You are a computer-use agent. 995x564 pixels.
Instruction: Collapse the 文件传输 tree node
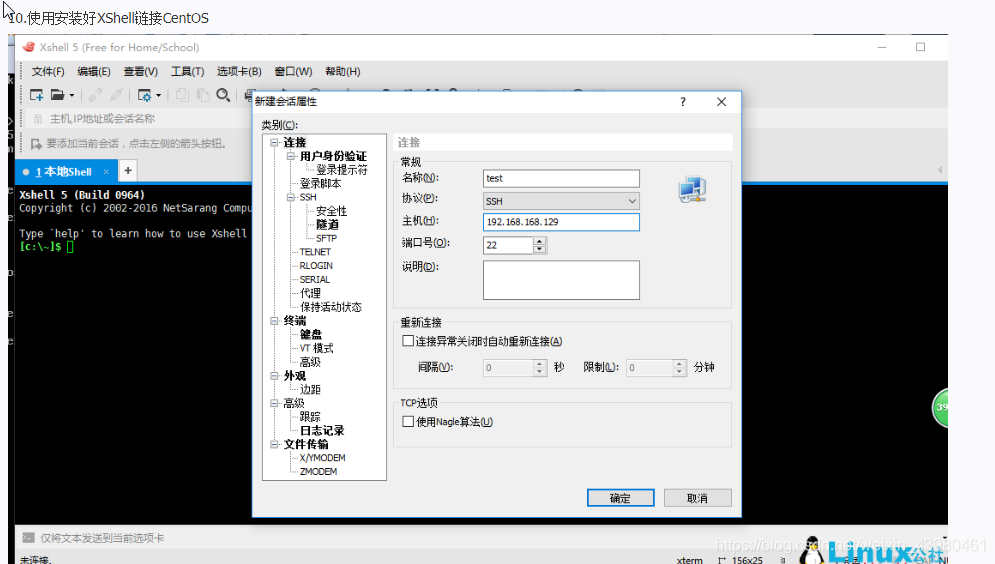click(274, 444)
